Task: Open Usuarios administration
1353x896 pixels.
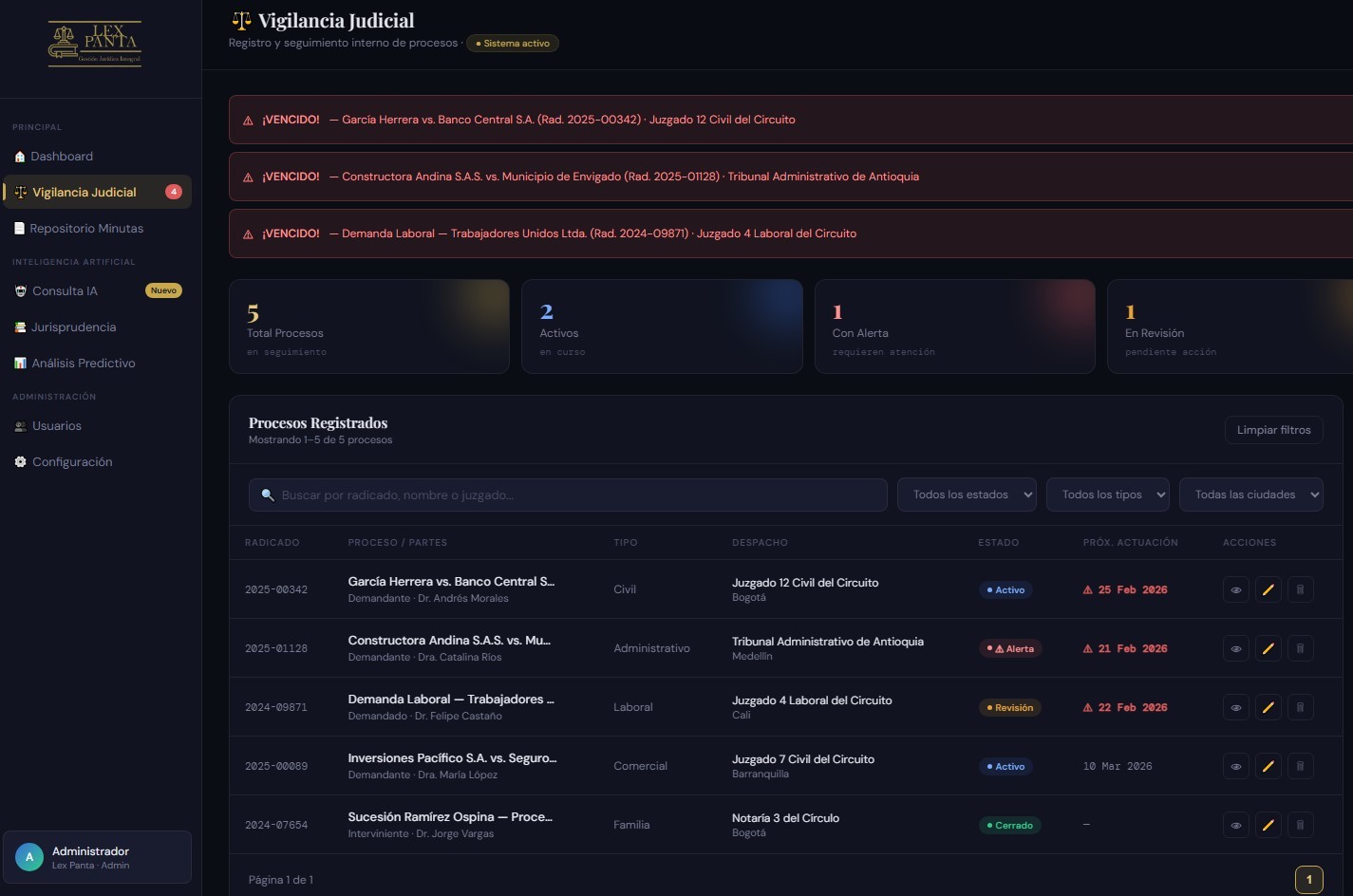Action: pyautogui.click(x=97, y=426)
